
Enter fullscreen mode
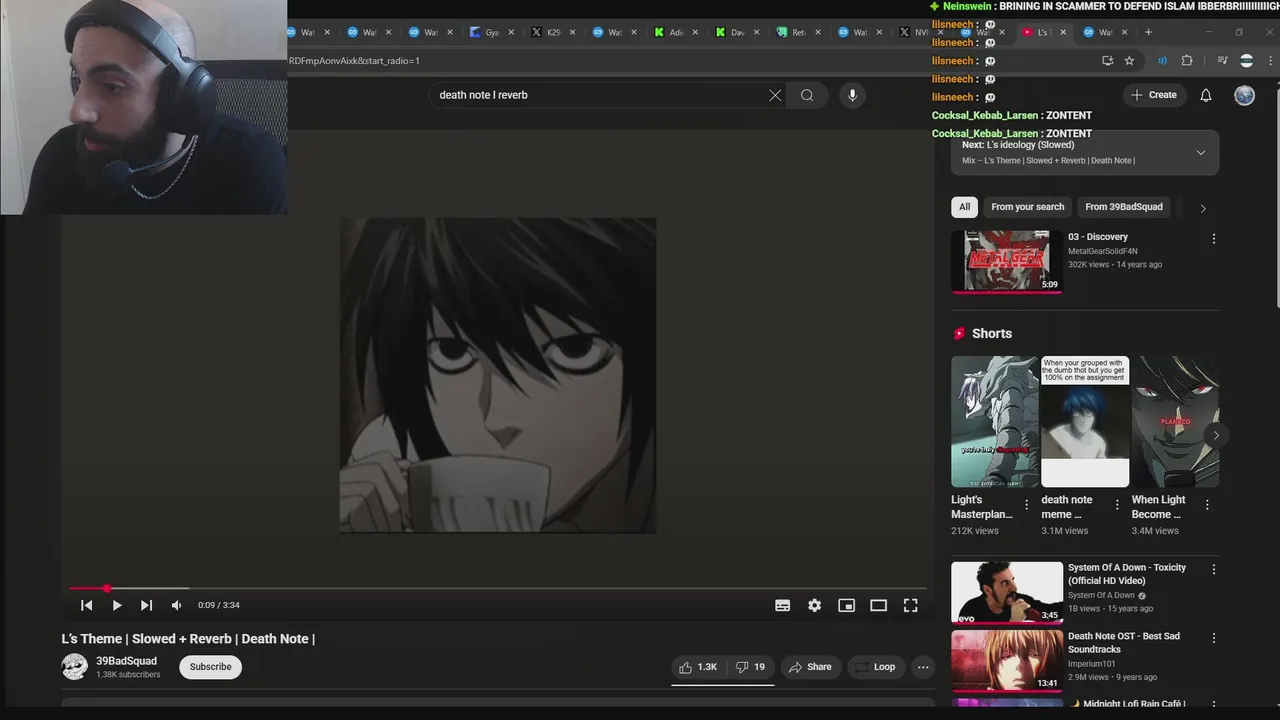pyautogui.click(x=911, y=605)
